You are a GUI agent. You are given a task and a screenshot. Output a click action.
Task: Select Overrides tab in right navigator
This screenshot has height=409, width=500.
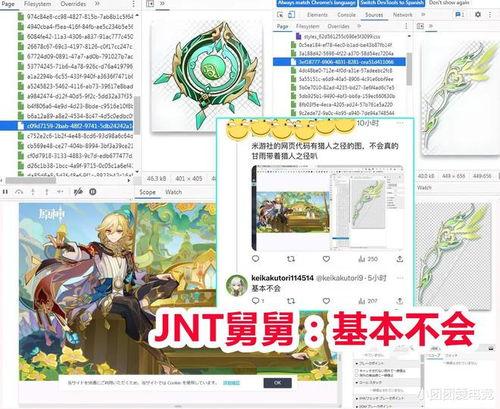tap(338, 26)
